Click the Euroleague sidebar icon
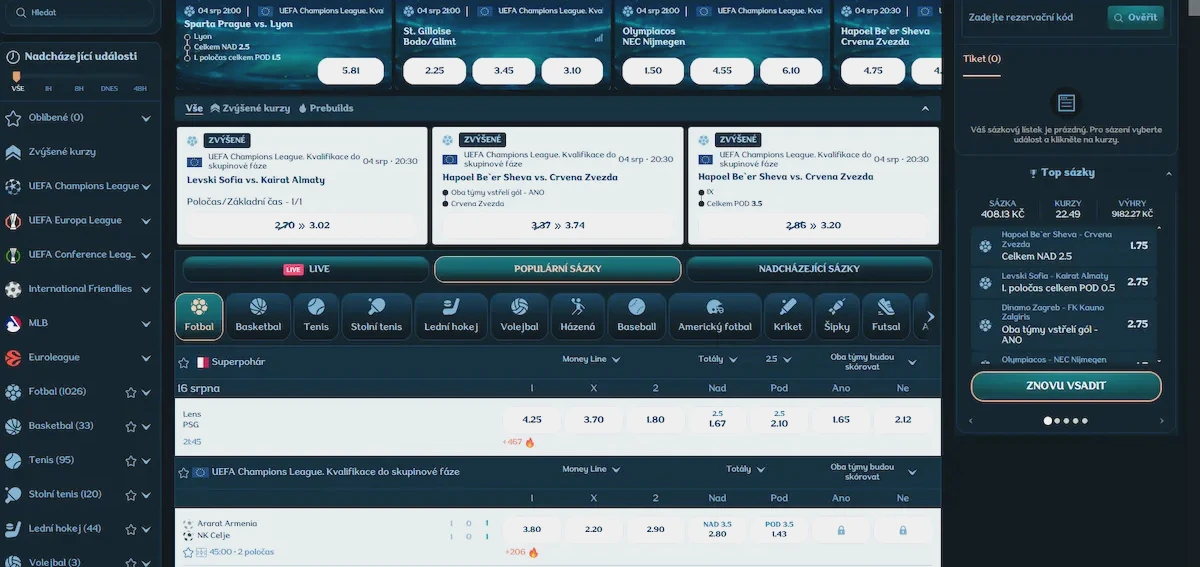This screenshot has height=567, width=1200. [13, 357]
